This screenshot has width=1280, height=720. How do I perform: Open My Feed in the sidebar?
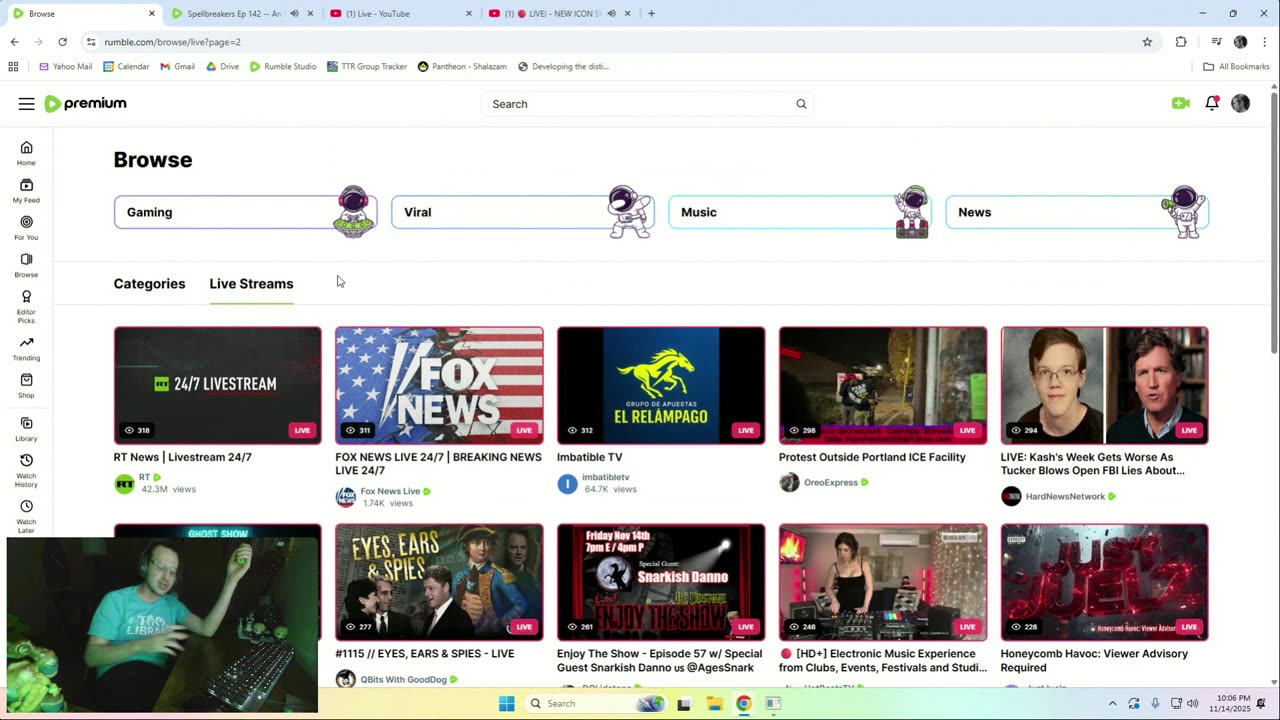pos(26,190)
